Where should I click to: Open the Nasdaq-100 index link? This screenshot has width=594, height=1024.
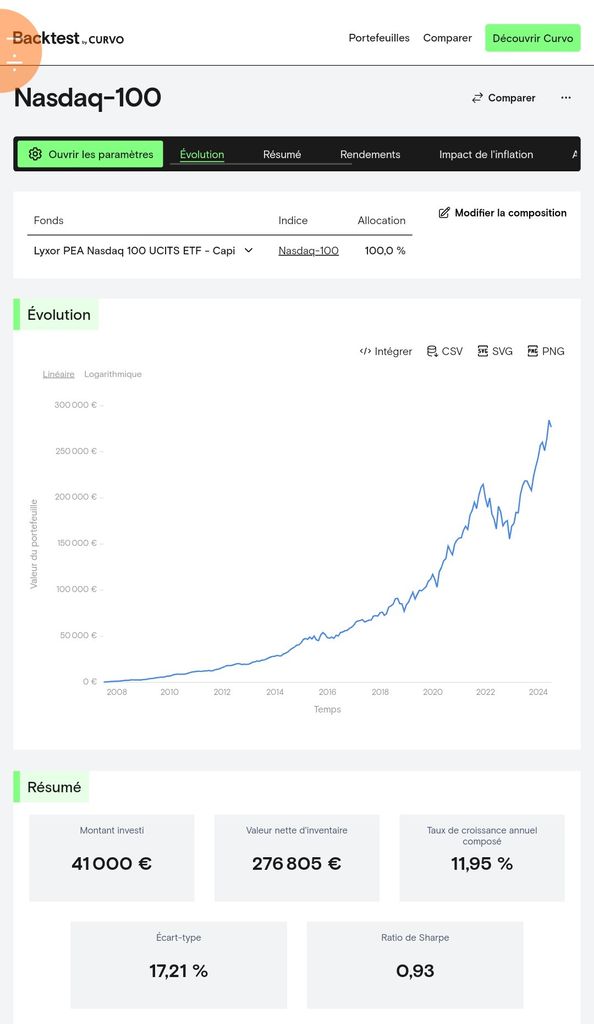308,250
